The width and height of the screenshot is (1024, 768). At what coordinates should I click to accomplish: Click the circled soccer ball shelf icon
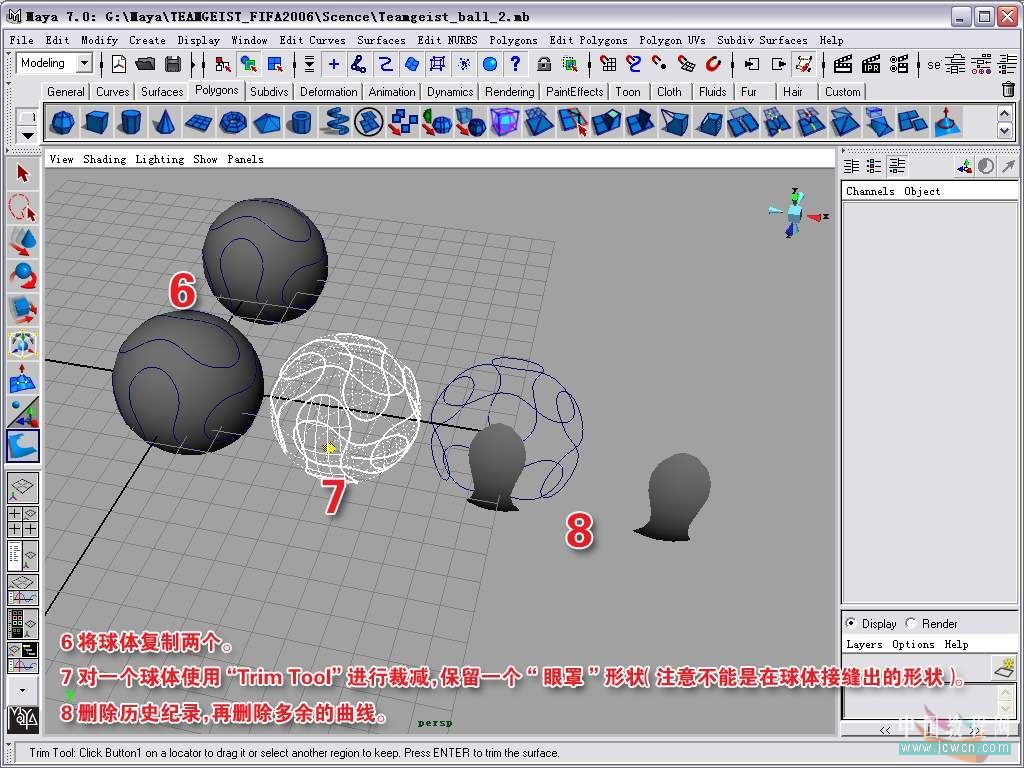tap(368, 122)
